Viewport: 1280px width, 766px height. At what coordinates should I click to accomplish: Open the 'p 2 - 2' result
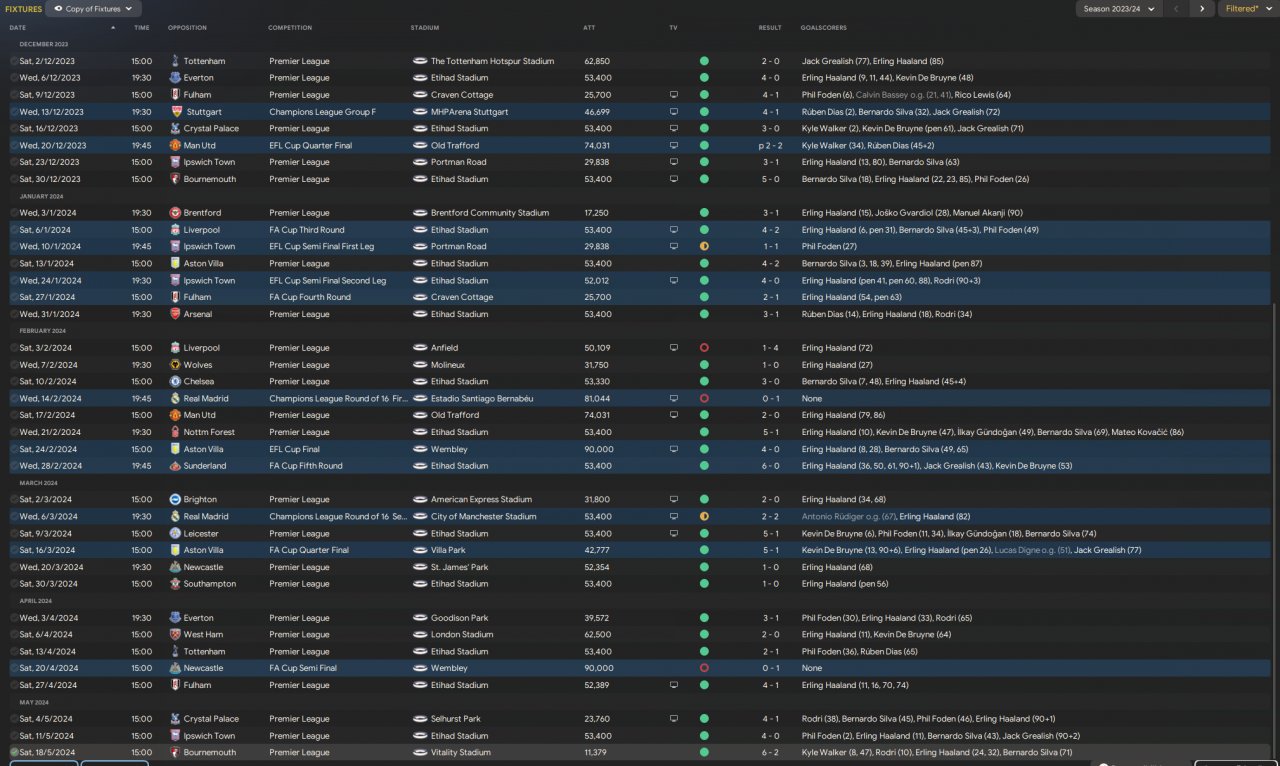coord(768,146)
